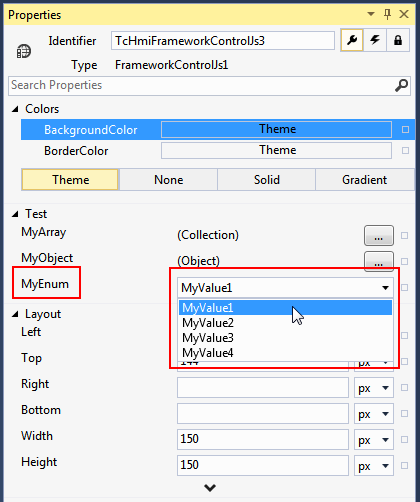Open permissions with the lock icon
420x502 pixels.
(398, 40)
